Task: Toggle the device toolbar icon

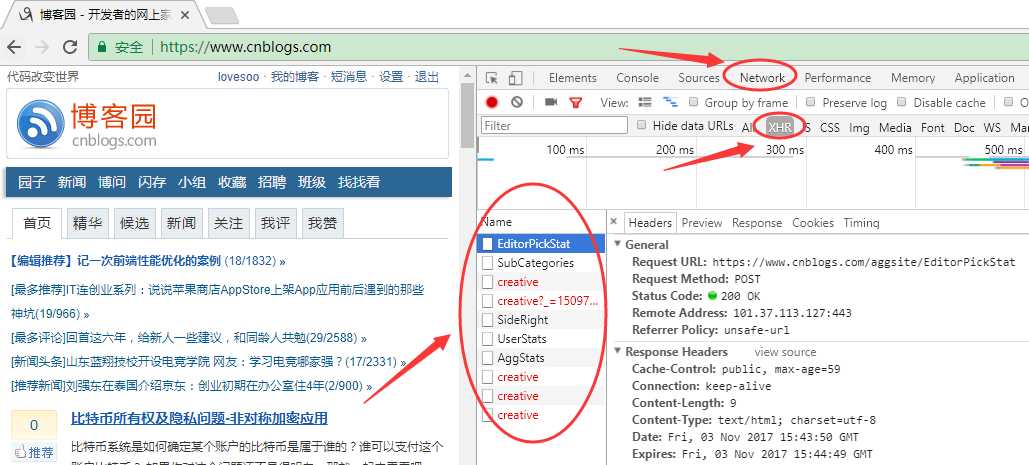Action: 515,78
